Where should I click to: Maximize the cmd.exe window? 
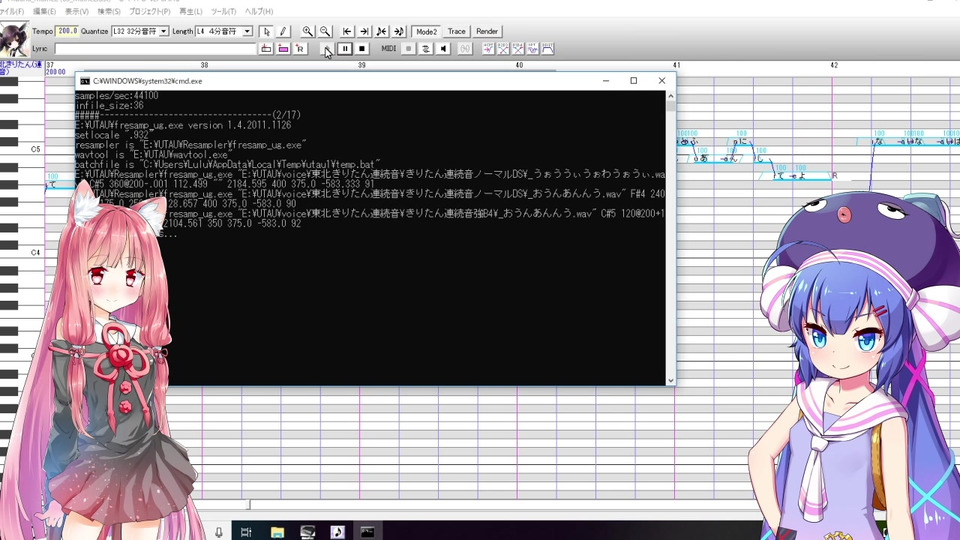634,81
